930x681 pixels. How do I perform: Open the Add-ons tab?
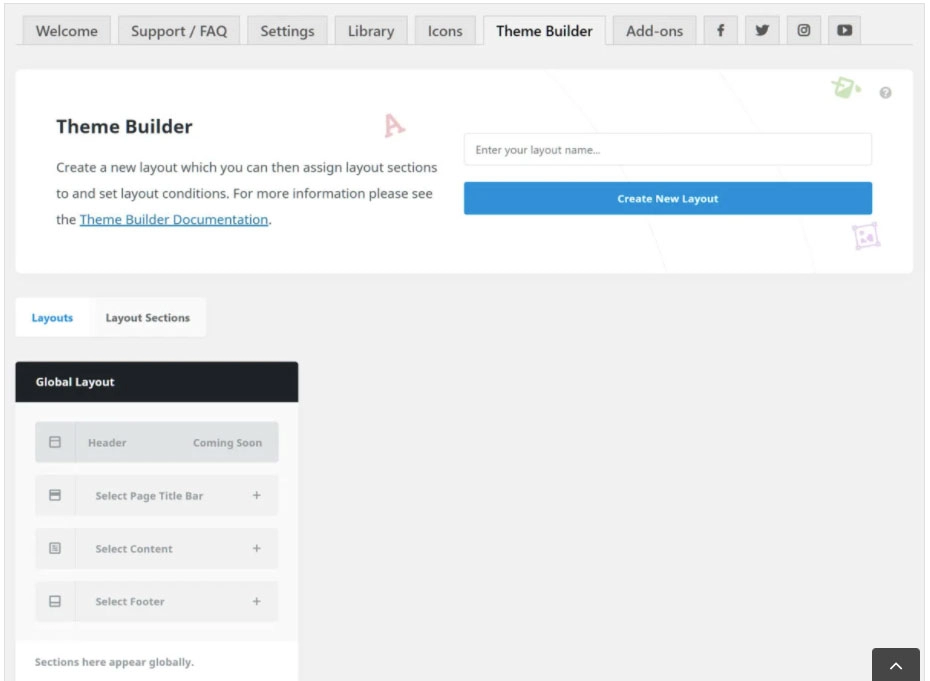coord(654,31)
